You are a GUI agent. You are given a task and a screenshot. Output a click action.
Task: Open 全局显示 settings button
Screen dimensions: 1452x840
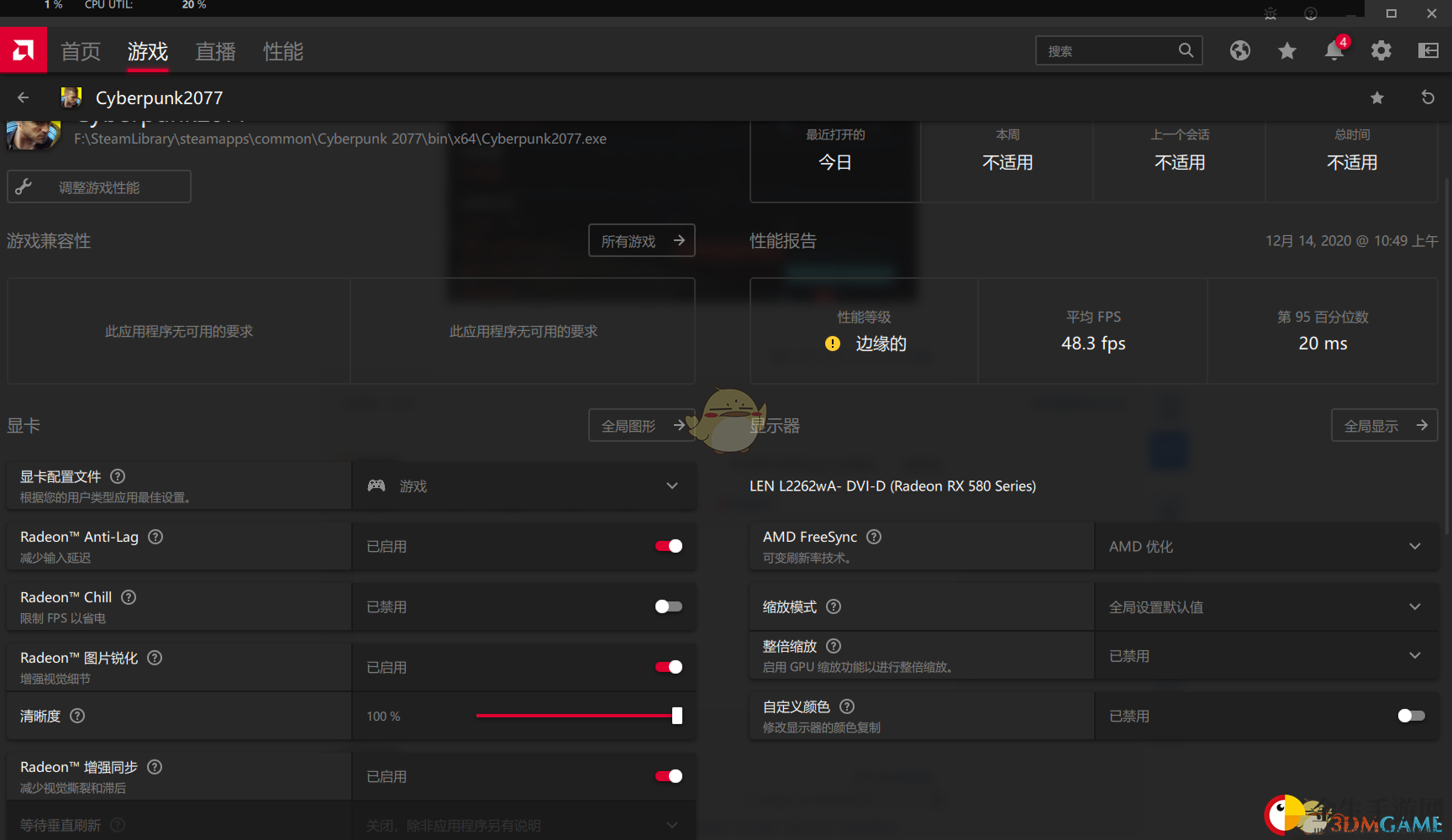[1385, 425]
